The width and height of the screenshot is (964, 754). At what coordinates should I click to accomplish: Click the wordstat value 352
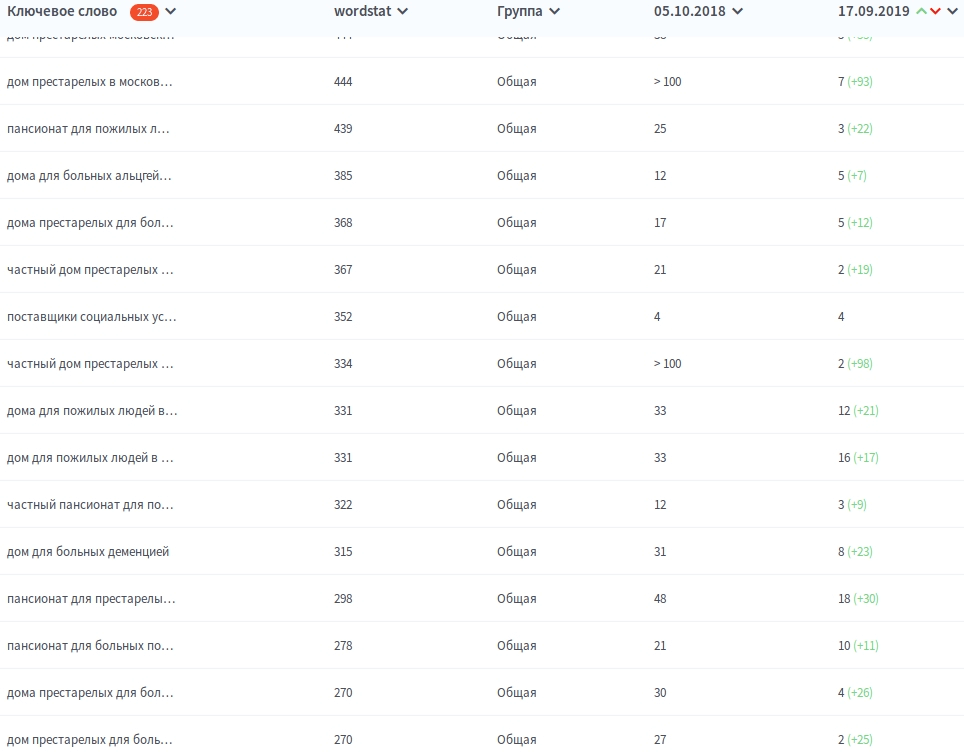[343, 317]
